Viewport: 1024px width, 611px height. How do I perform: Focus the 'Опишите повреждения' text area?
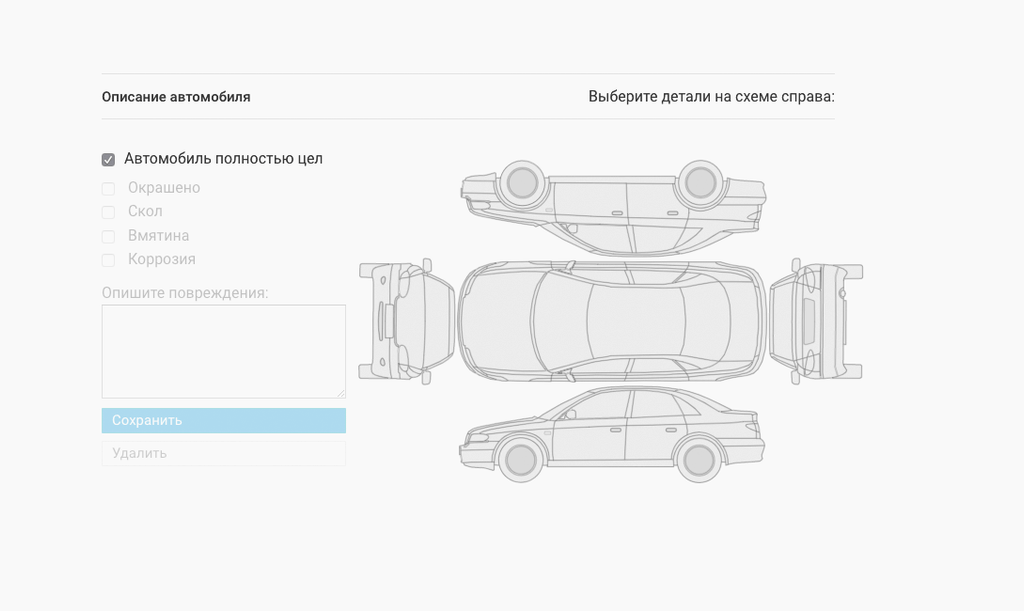(x=223, y=351)
